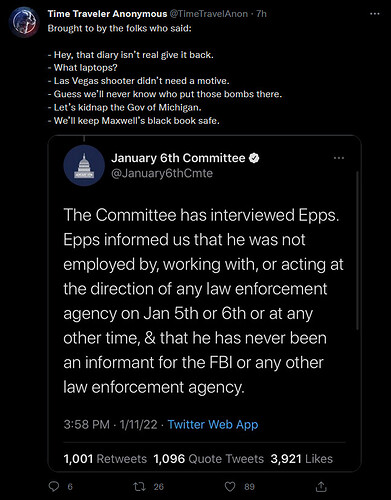This screenshot has width=391, height=500.
Task: Reply to the tweet via comment icon
Action: pyautogui.click(x=54, y=487)
